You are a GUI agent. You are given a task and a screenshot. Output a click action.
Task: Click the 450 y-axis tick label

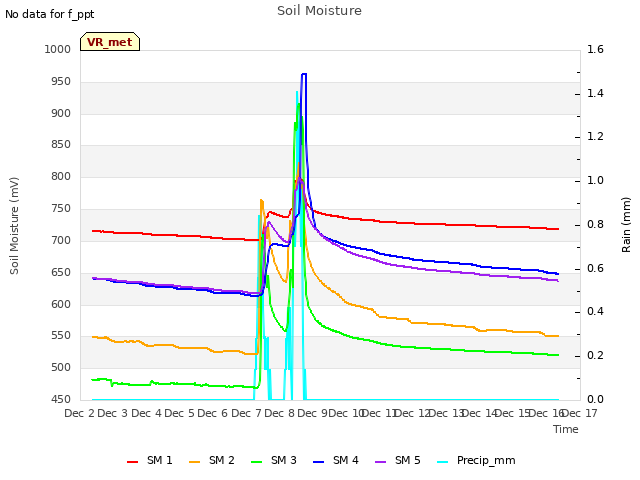(61, 400)
